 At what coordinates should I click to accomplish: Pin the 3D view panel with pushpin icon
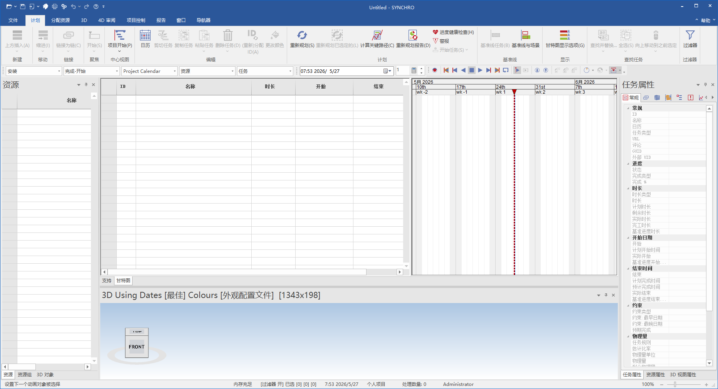point(606,295)
